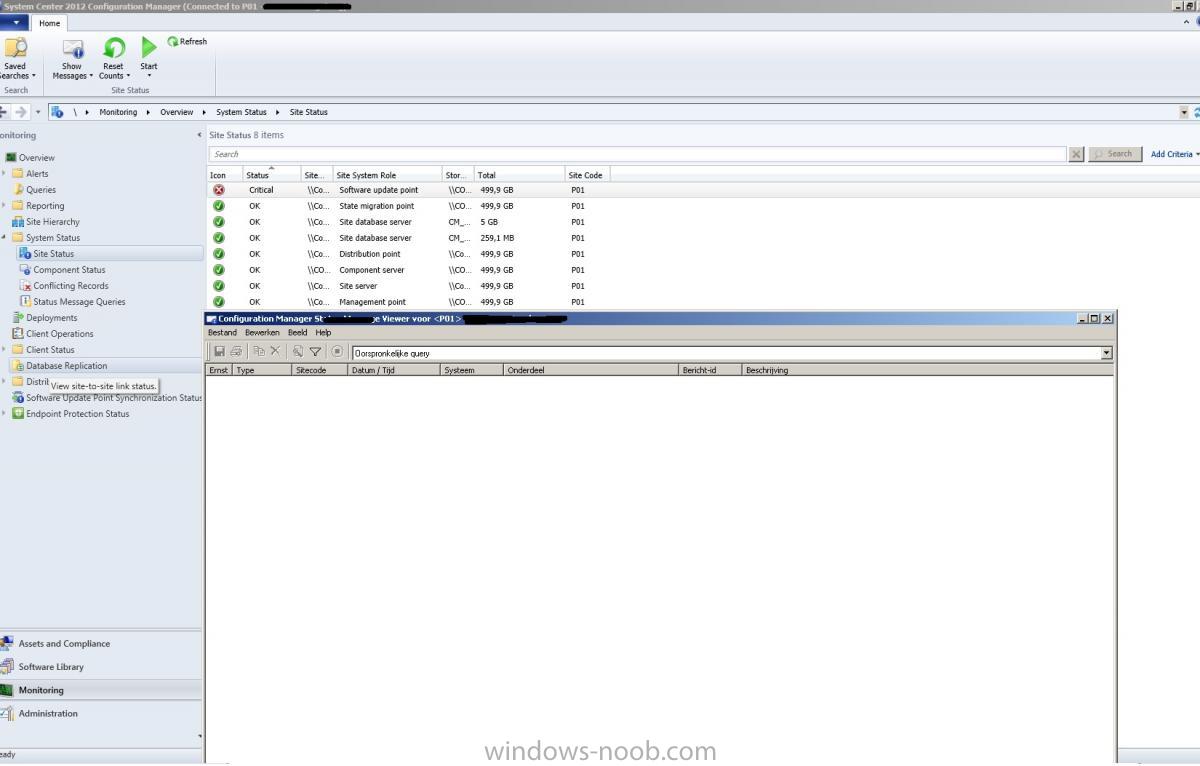Viewport: 1200px width, 766px height.
Task: Sort by the Status column header
Action: [271, 175]
